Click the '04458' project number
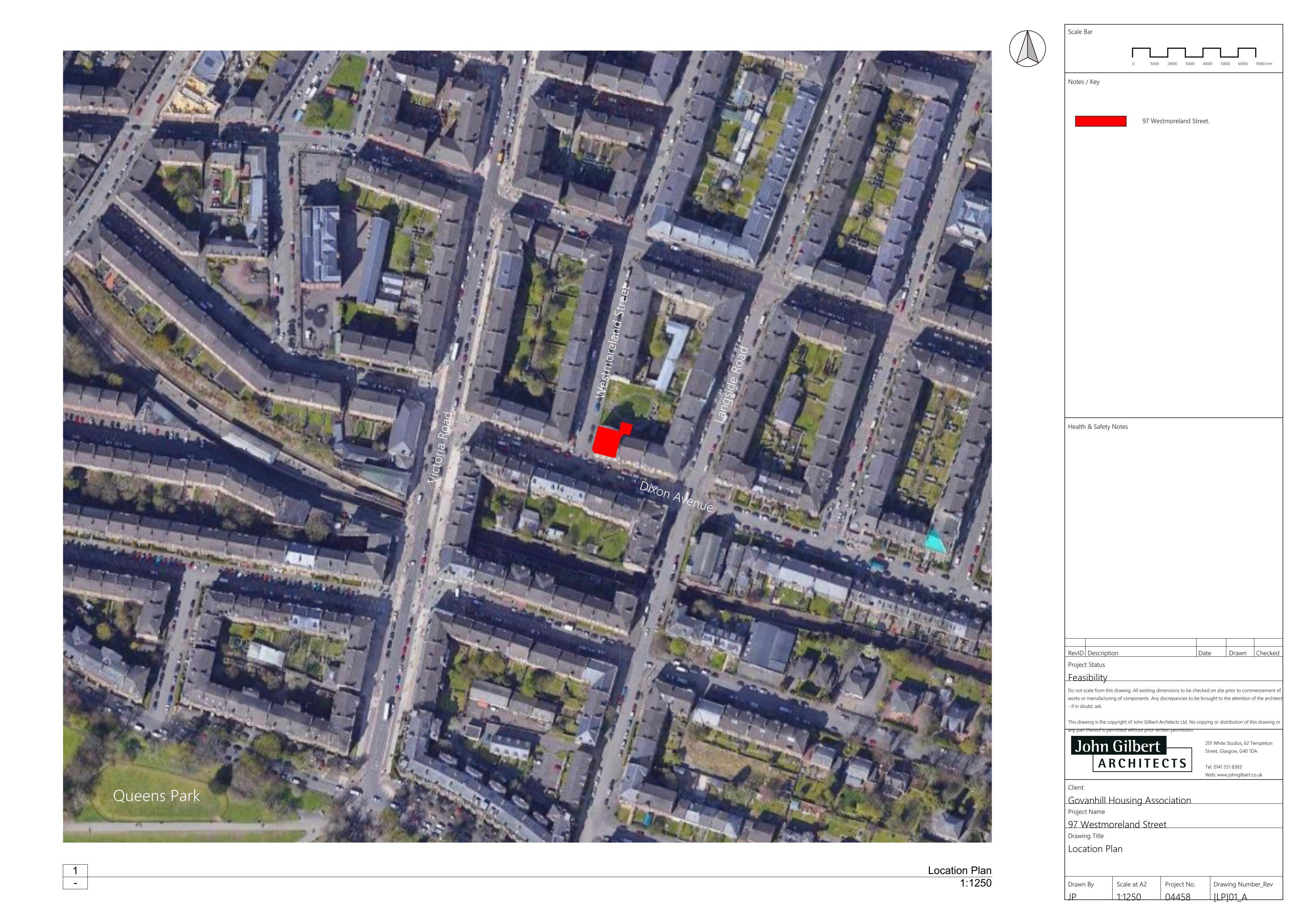 coord(1178,897)
